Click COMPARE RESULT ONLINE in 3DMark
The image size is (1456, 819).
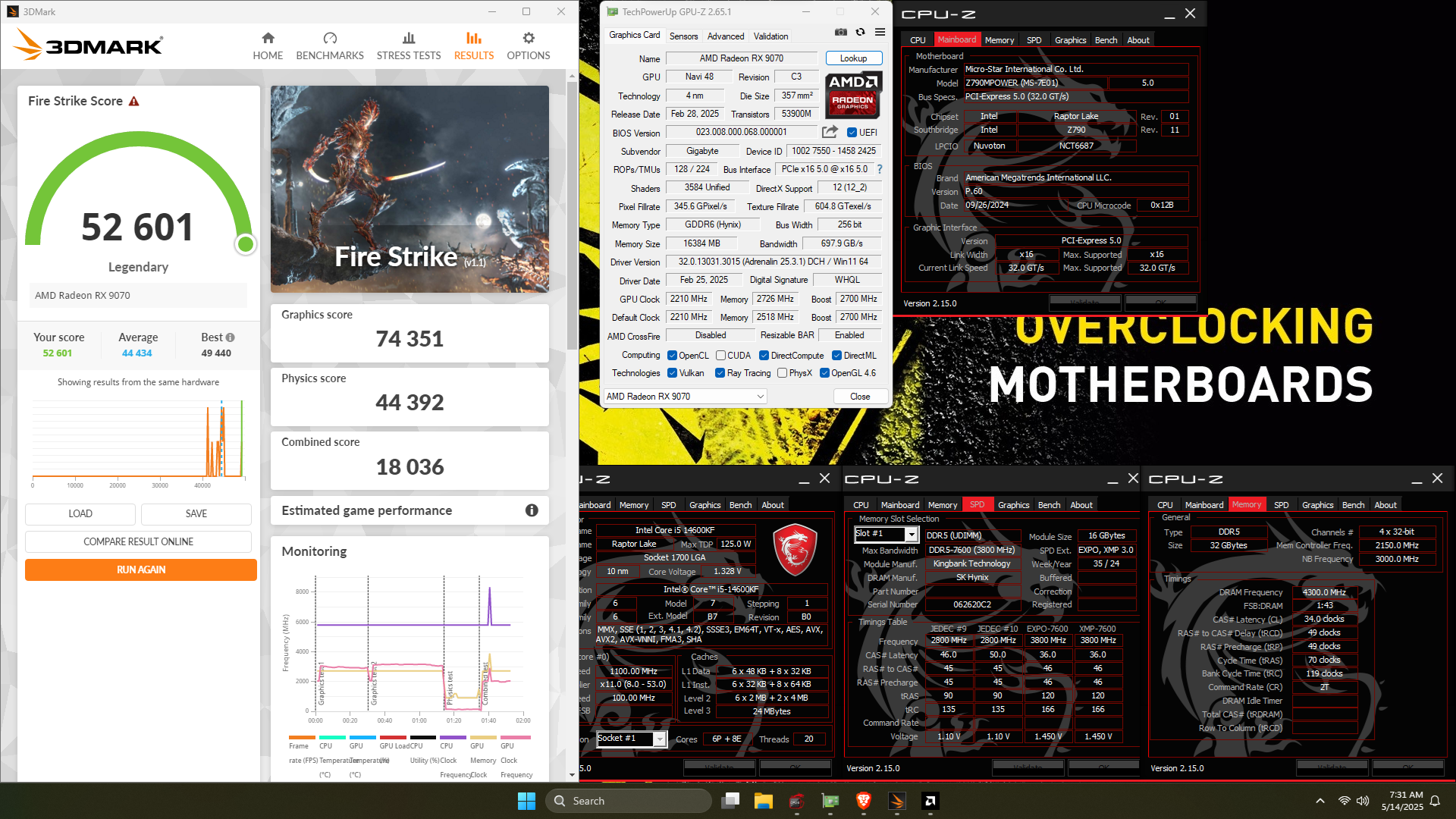pos(139,542)
